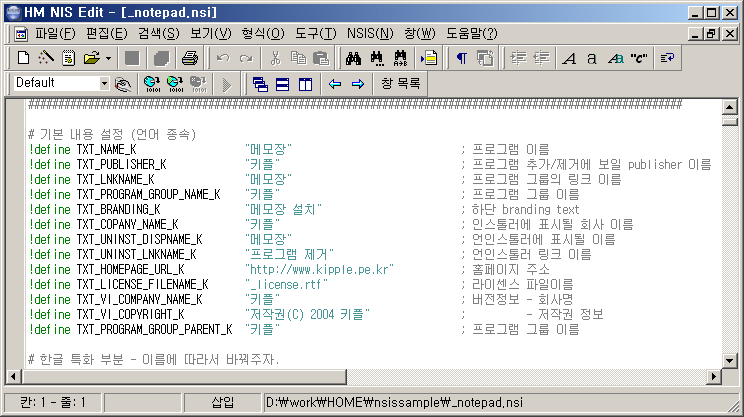Open the NSIS(N) menu

tap(369, 33)
